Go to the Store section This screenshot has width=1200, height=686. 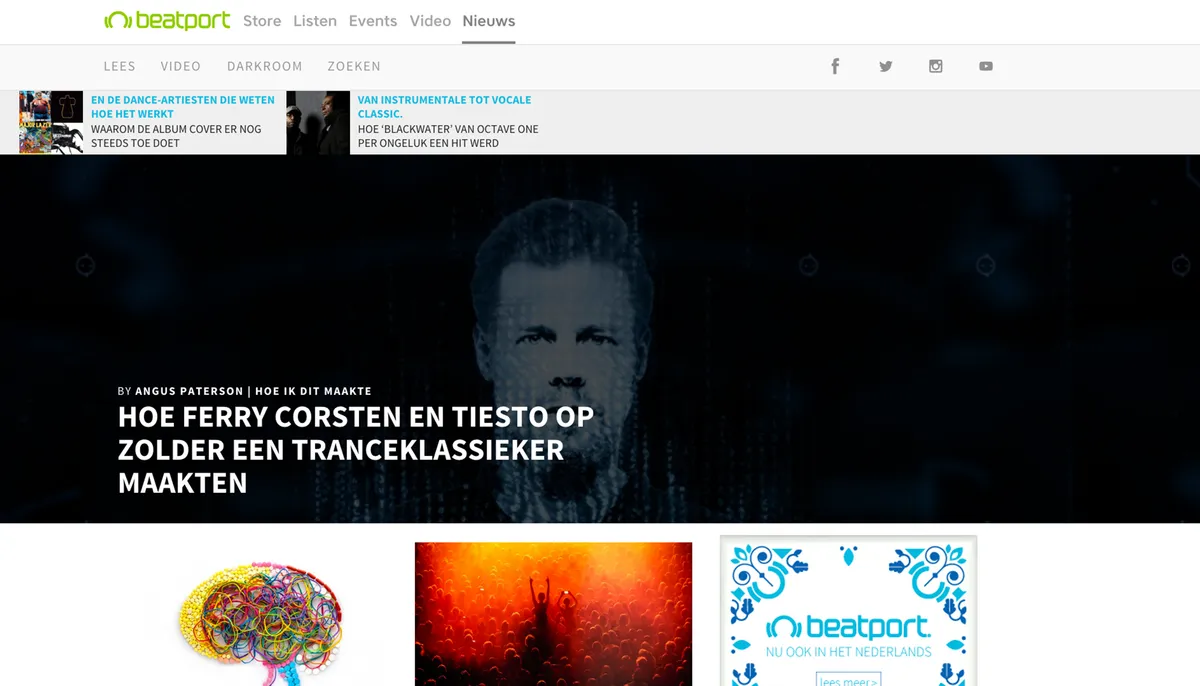pyautogui.click(x=262, y=21)
